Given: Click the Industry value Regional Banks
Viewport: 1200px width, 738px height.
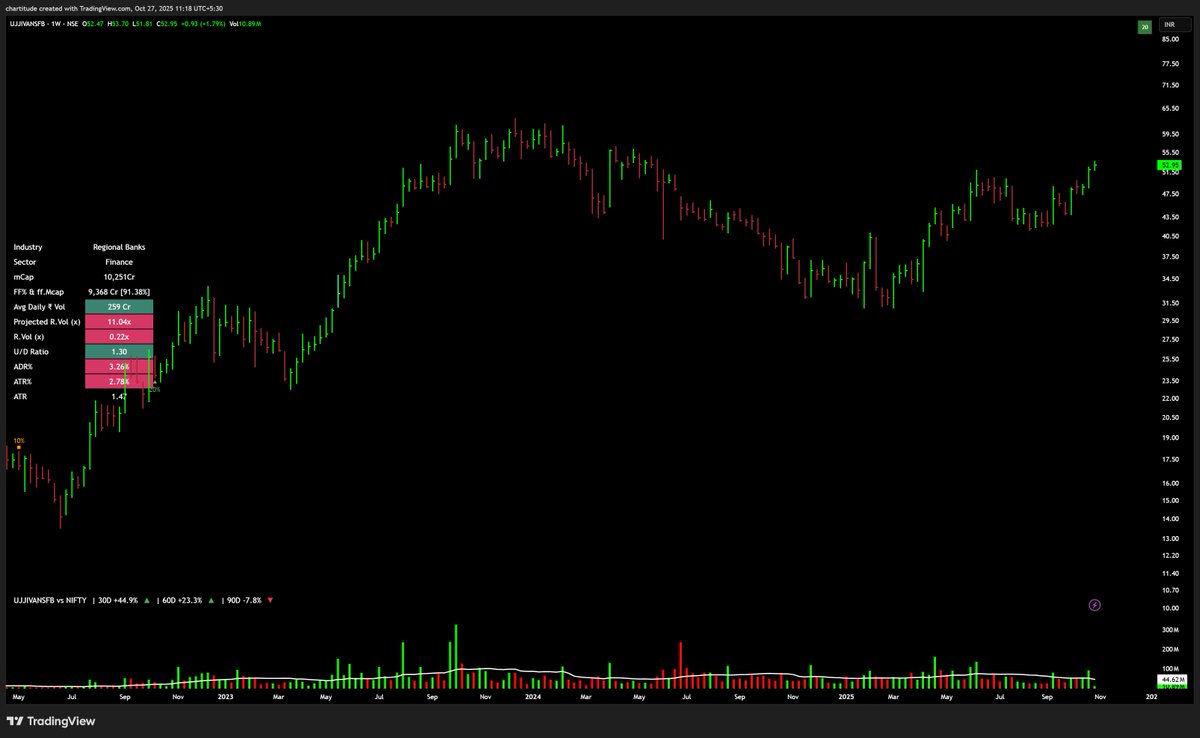Looking at the screenshot, I should point(119,246).
